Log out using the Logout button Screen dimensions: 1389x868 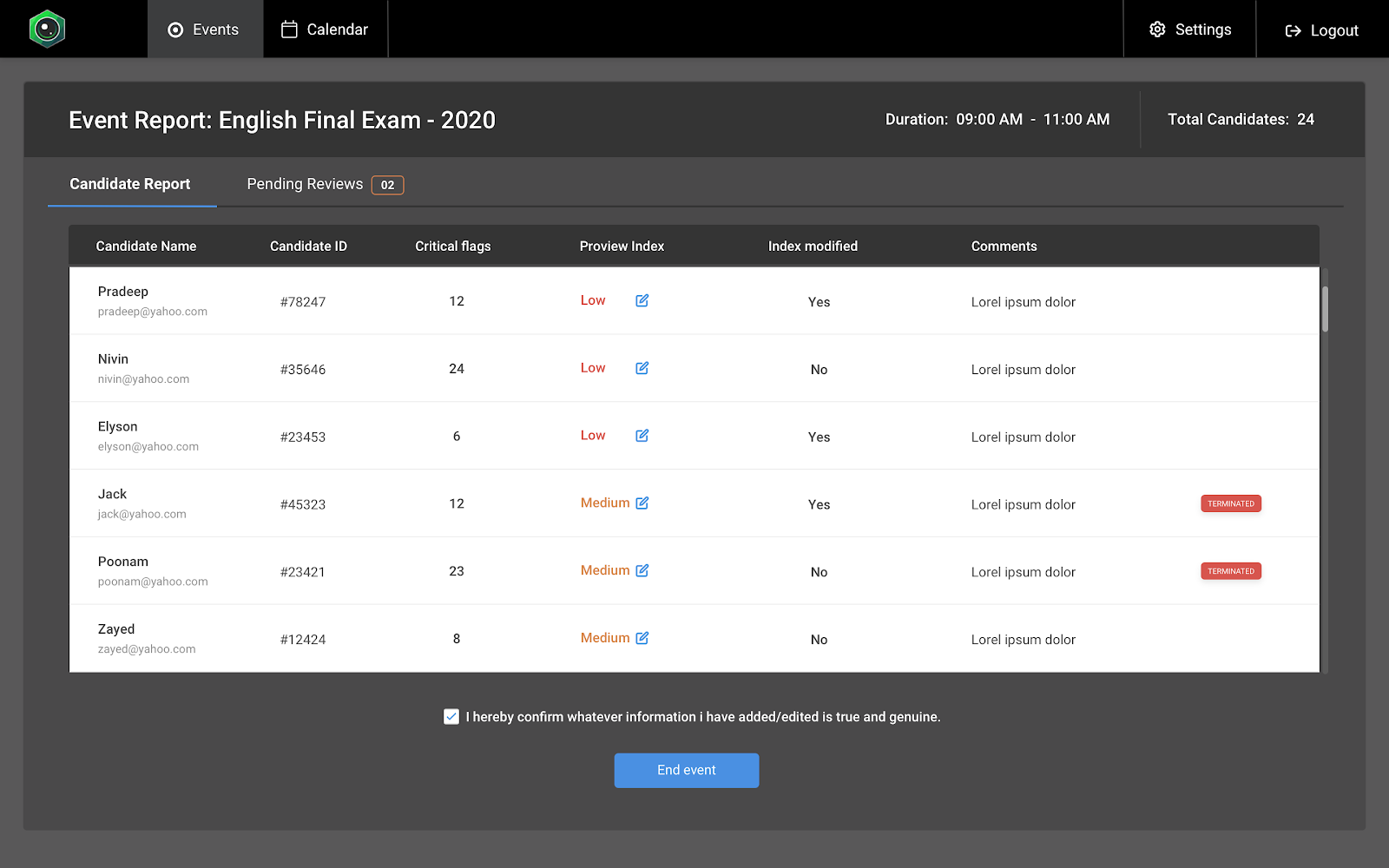1321,30
